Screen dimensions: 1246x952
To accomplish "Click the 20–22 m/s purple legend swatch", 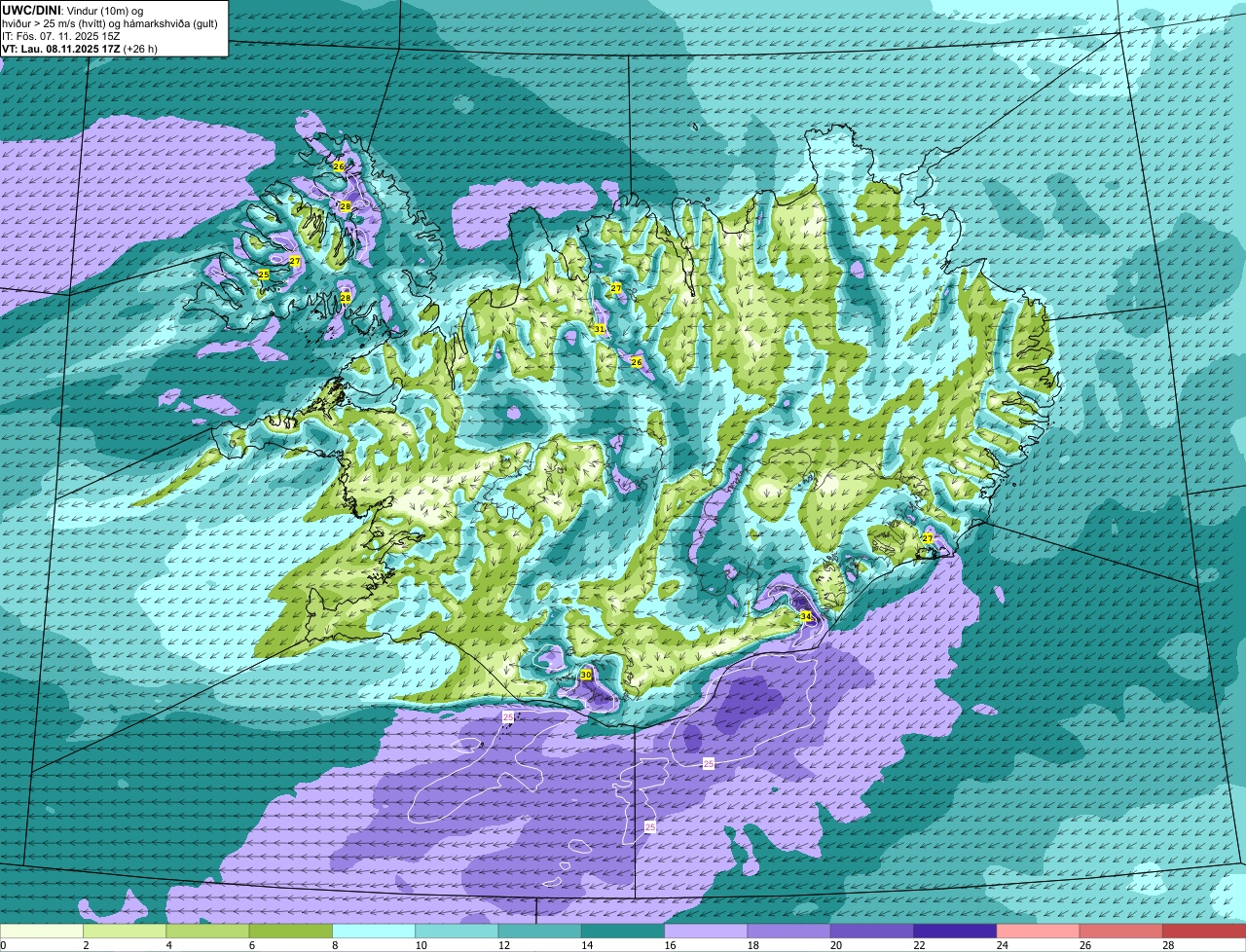I will point(872,931).
